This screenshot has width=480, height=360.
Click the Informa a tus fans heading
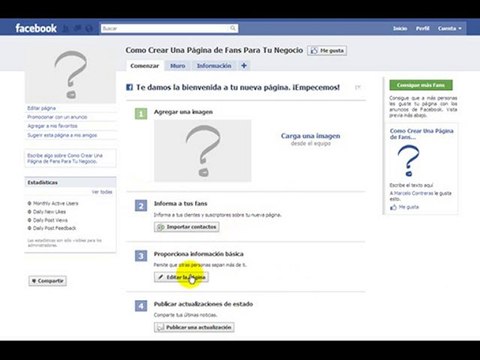(180, 204)
